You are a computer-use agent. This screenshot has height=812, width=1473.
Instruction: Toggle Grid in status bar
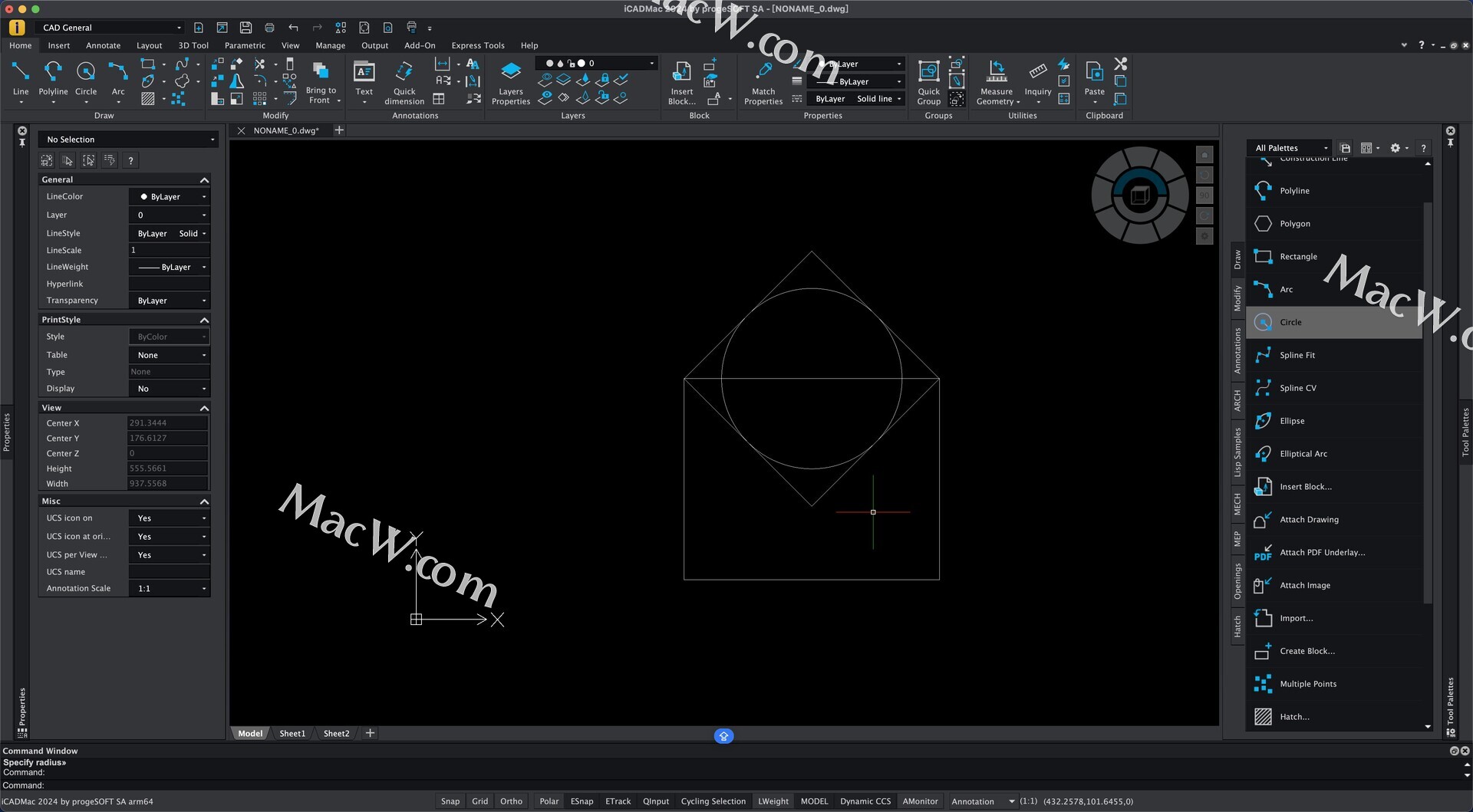click(x=480, y=801)
